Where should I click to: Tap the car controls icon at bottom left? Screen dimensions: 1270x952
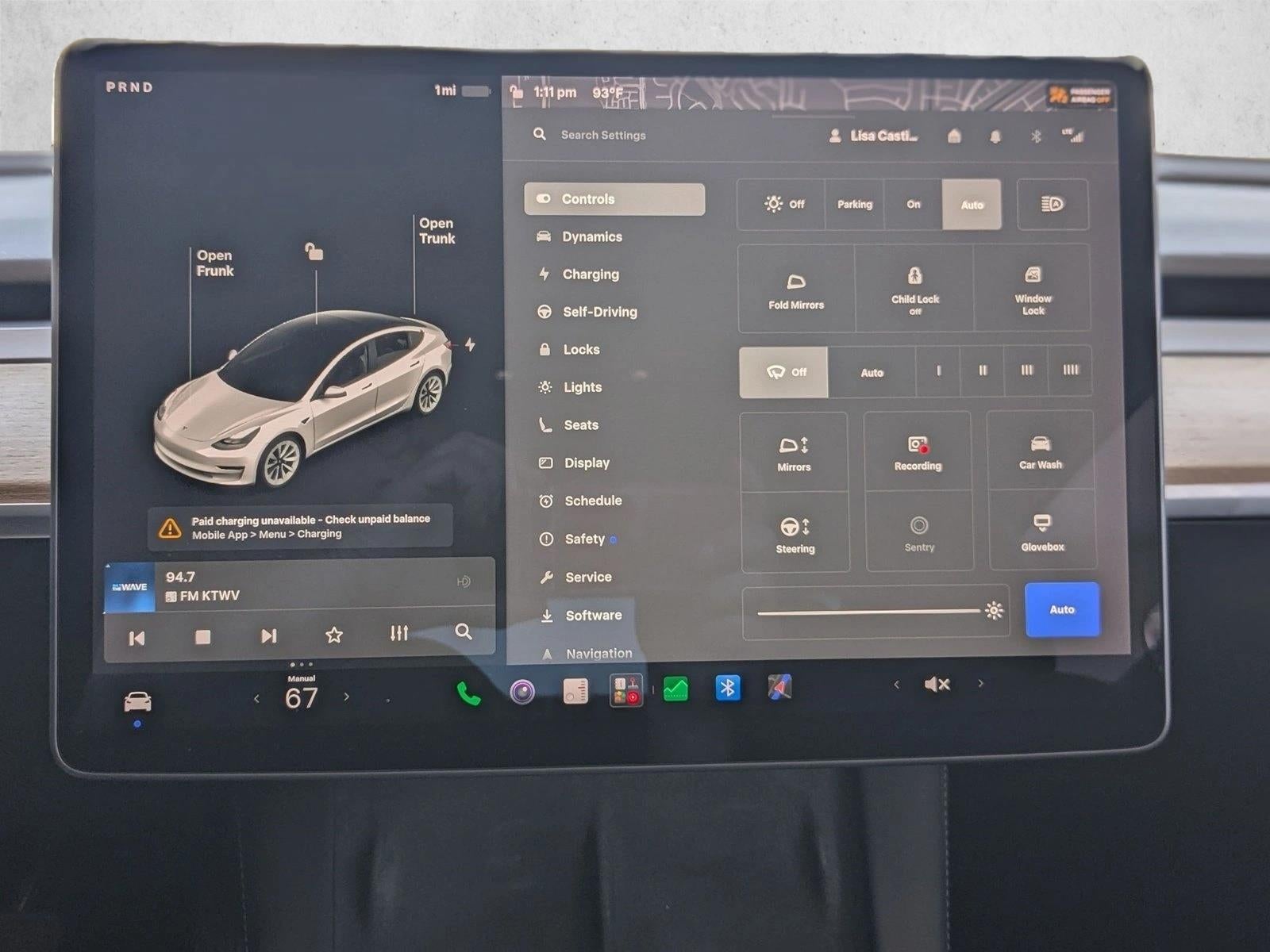tap(137, 701)
